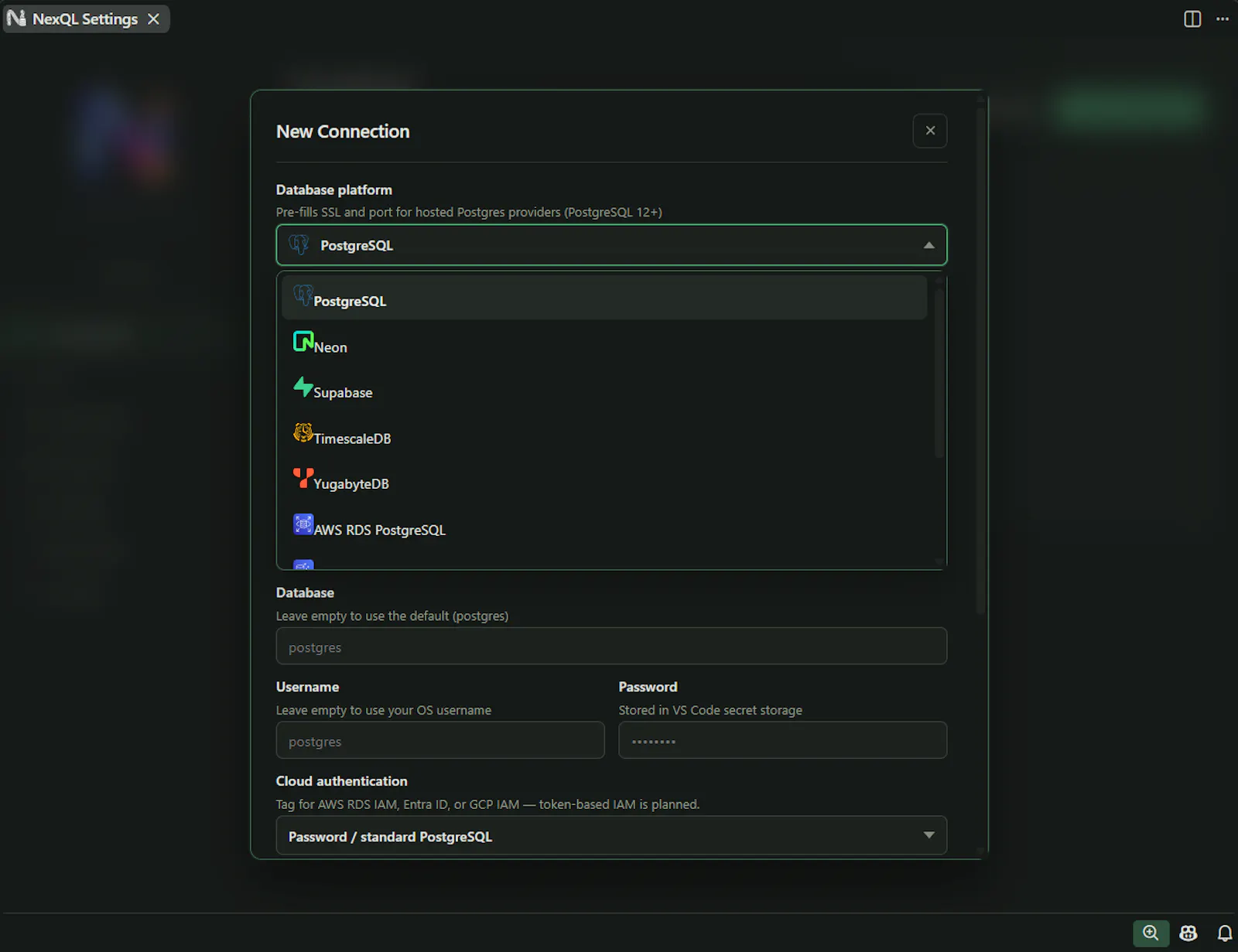Choose Neon from the platform list
This screenshot has width=1238, height=952.
pyautogui.click(x=604, y=343)
